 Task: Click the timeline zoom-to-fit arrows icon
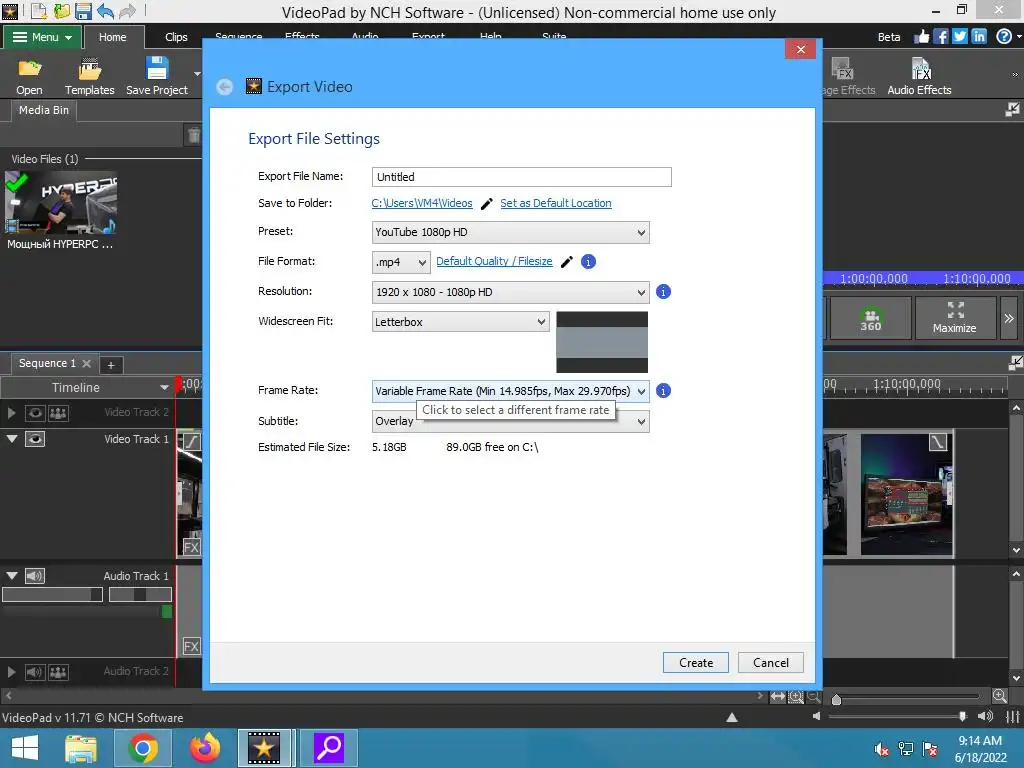777,697
